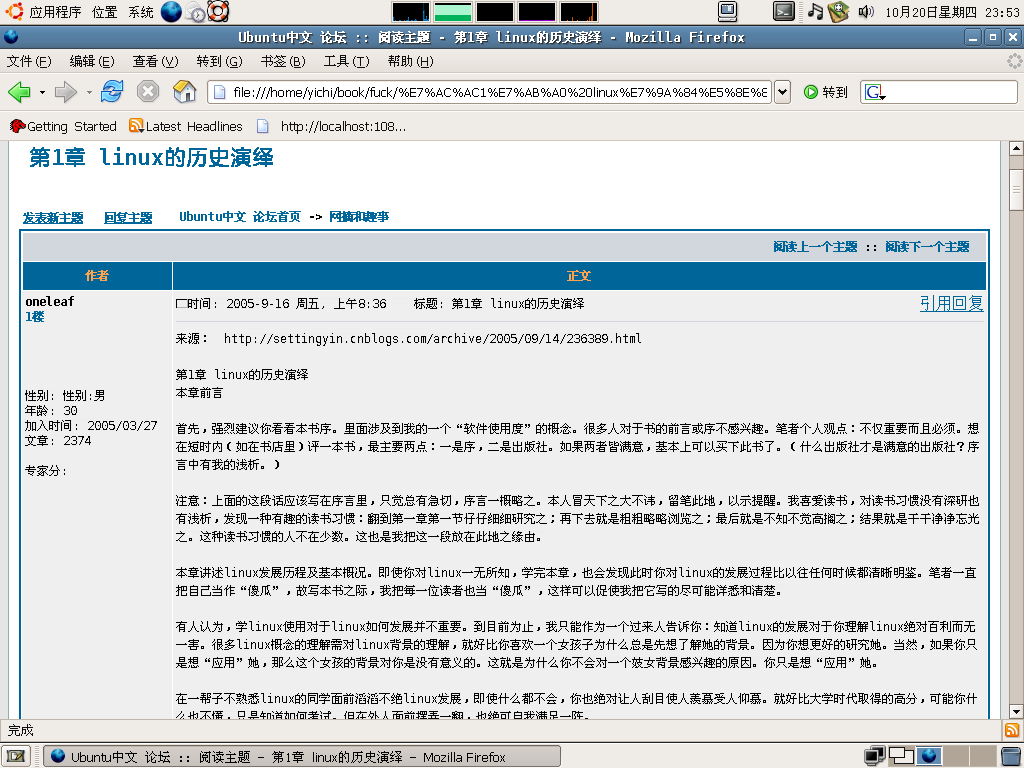
Task: Click the URL address field
Action: [489, 92]
